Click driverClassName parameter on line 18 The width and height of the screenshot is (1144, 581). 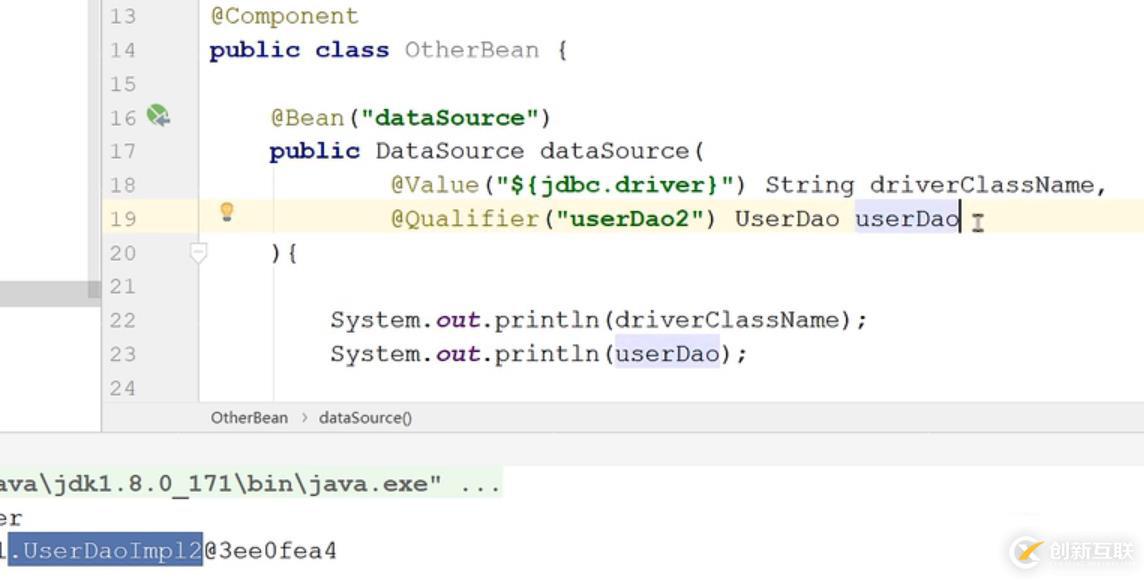(982, 185)
